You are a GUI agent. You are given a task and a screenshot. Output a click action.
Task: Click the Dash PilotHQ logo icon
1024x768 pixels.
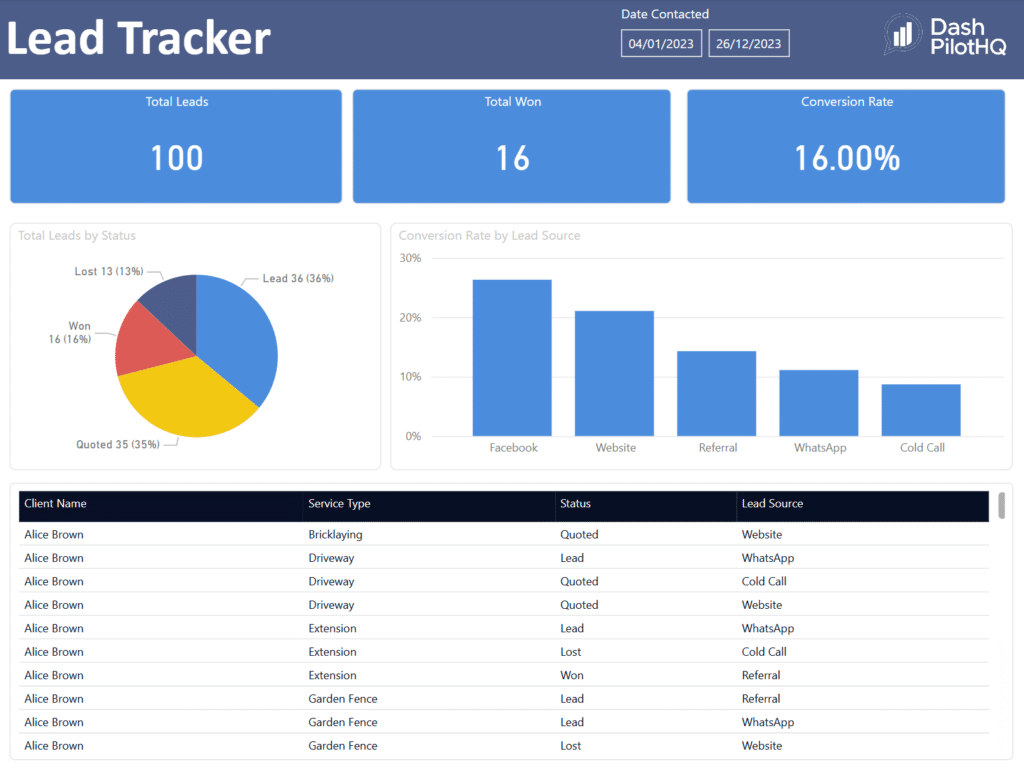(903, 36)
